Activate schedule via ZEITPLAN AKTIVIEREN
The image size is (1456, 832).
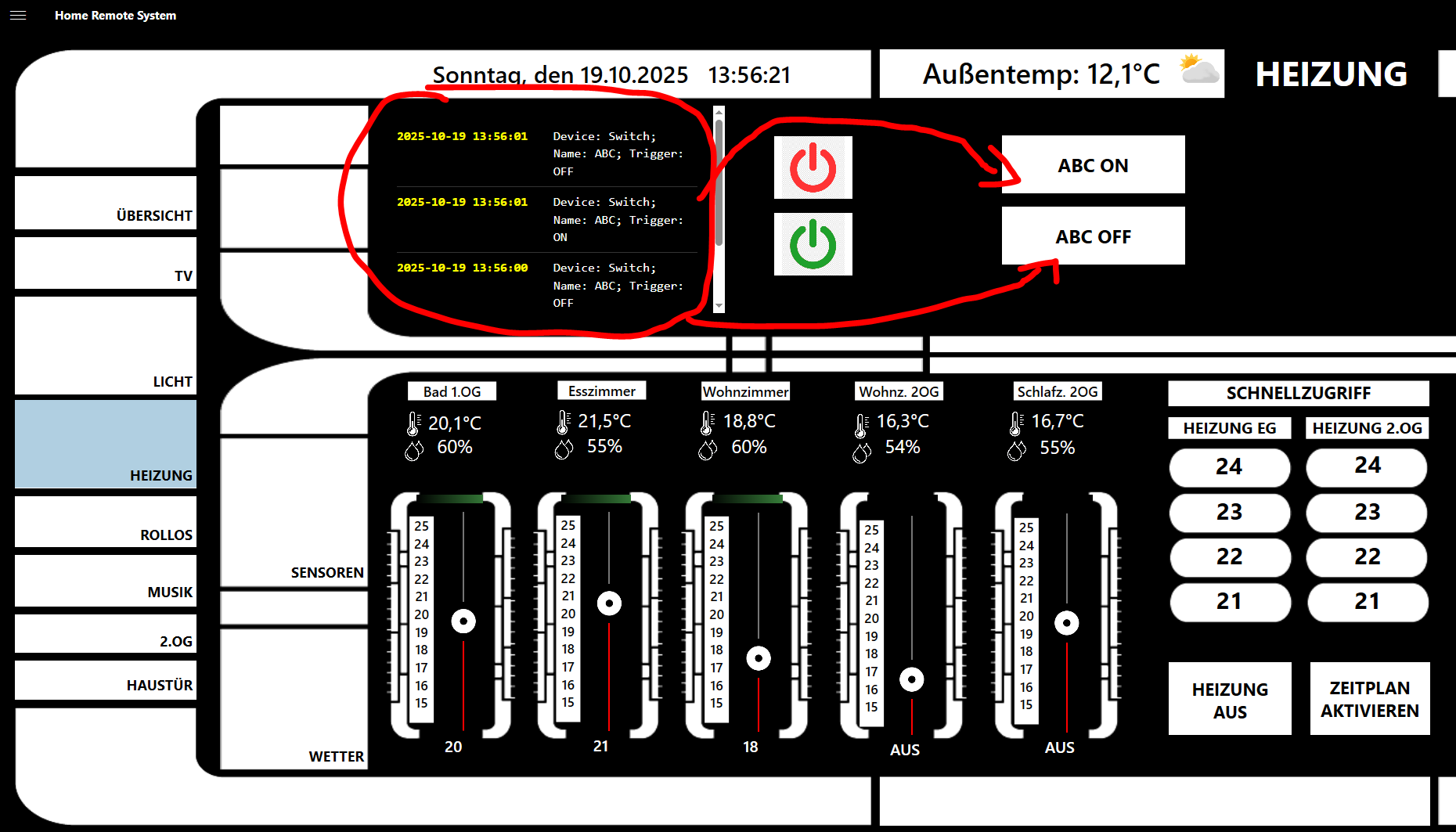1369,699
